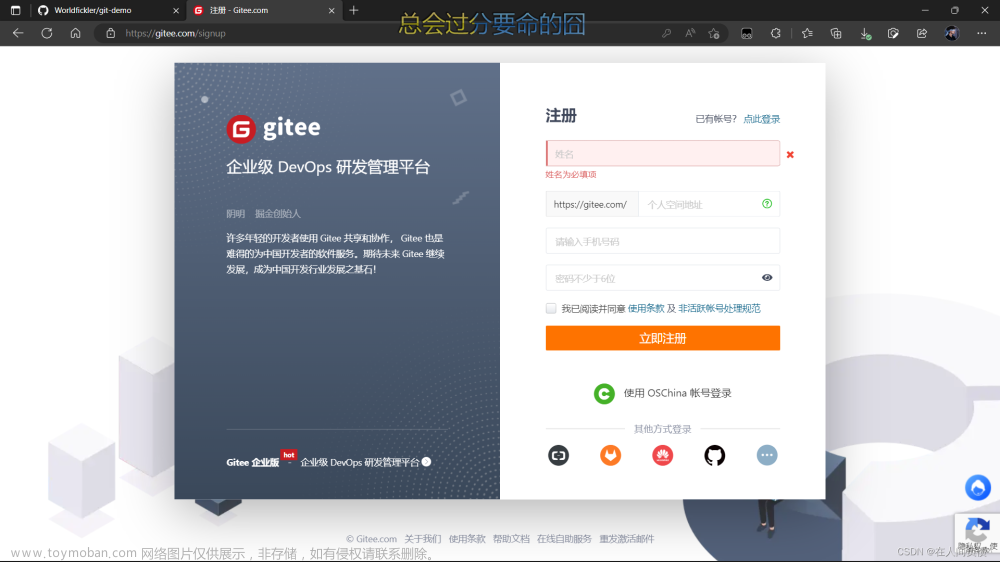Open the downloads icon
This screenshot has width=1000, height=562.
tap(865, 34)
